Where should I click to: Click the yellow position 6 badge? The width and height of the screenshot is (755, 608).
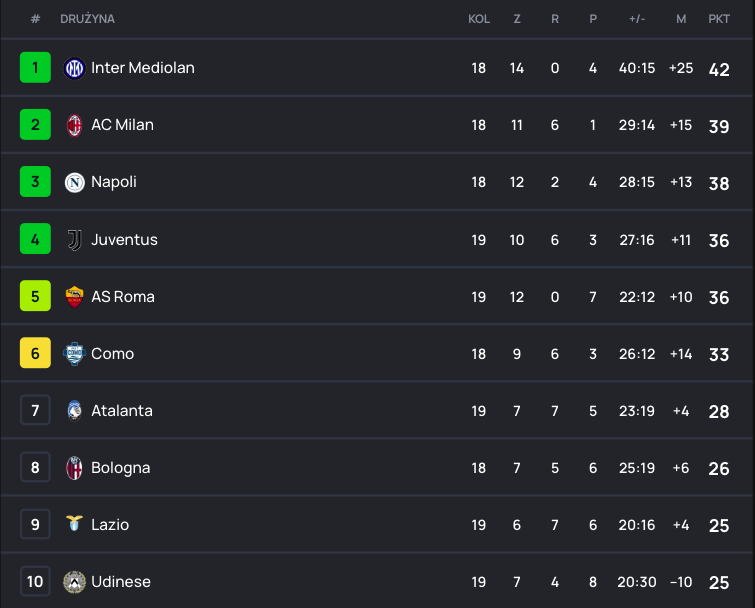tap(35, 354)
